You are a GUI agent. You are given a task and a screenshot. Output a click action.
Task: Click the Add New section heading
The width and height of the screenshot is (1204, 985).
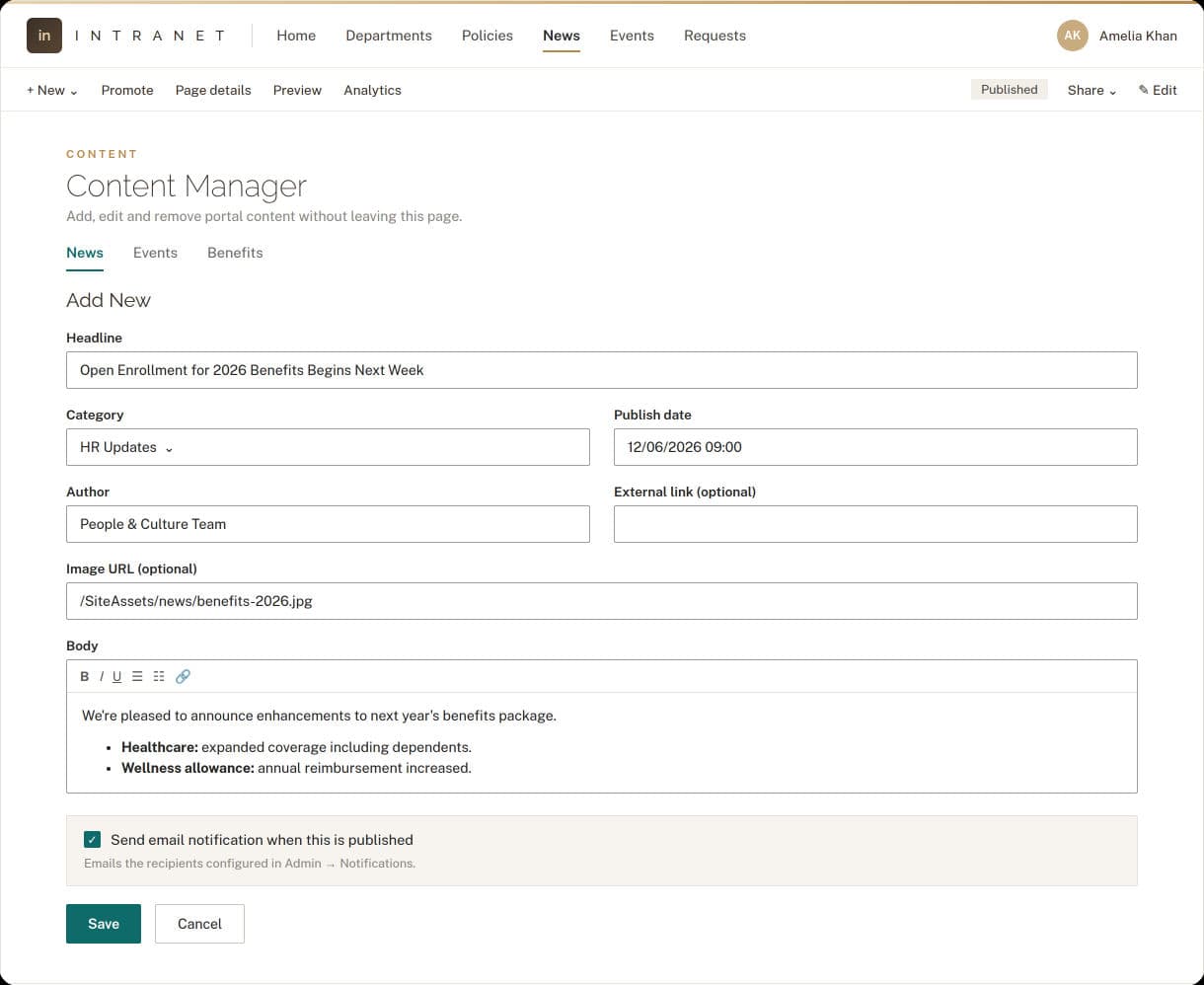coord(109,300)
